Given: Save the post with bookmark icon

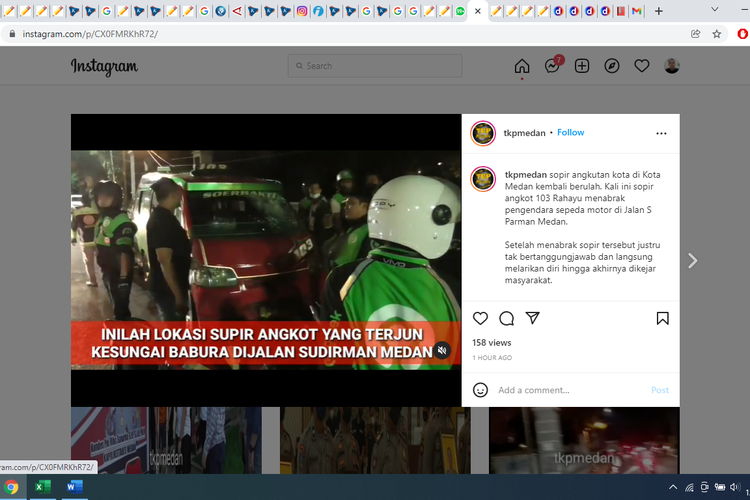Looking at the screenshot, I should click(x=662, y=318).
